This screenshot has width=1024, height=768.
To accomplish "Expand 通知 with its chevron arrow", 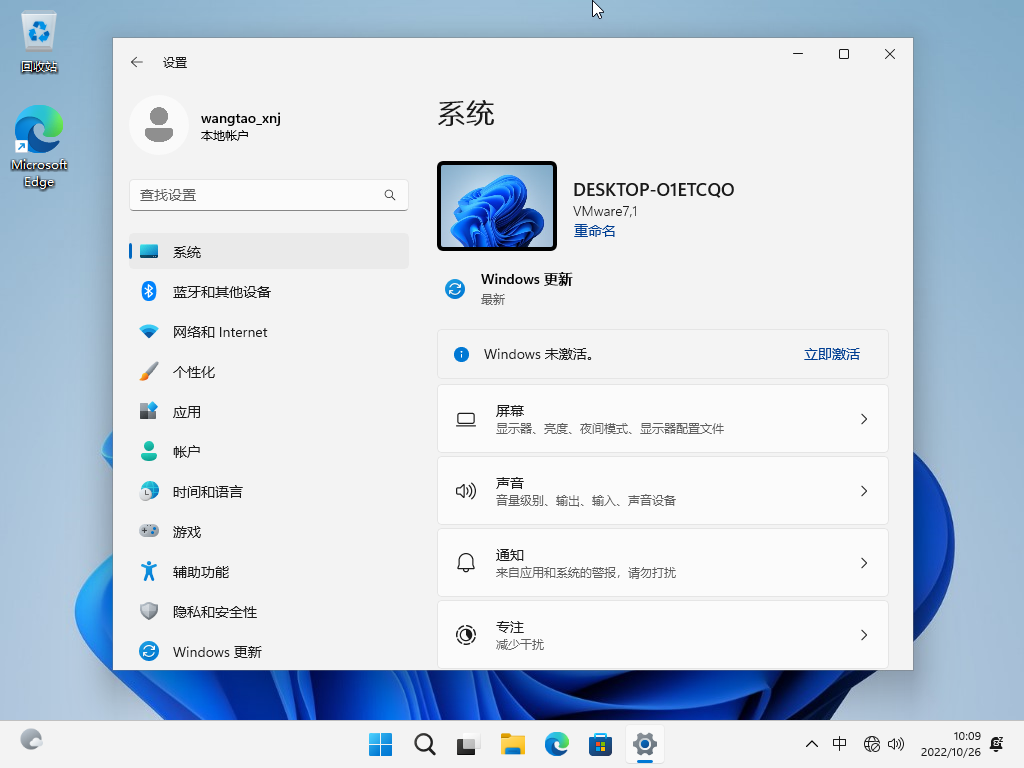I will point(863,562).
